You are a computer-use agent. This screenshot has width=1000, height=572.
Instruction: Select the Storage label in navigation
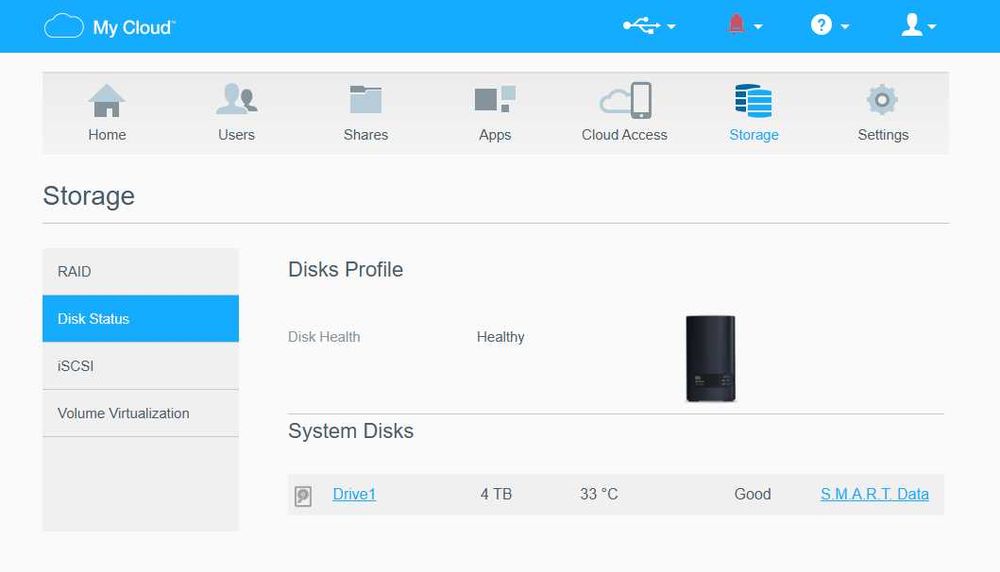(x=754, y=135)
